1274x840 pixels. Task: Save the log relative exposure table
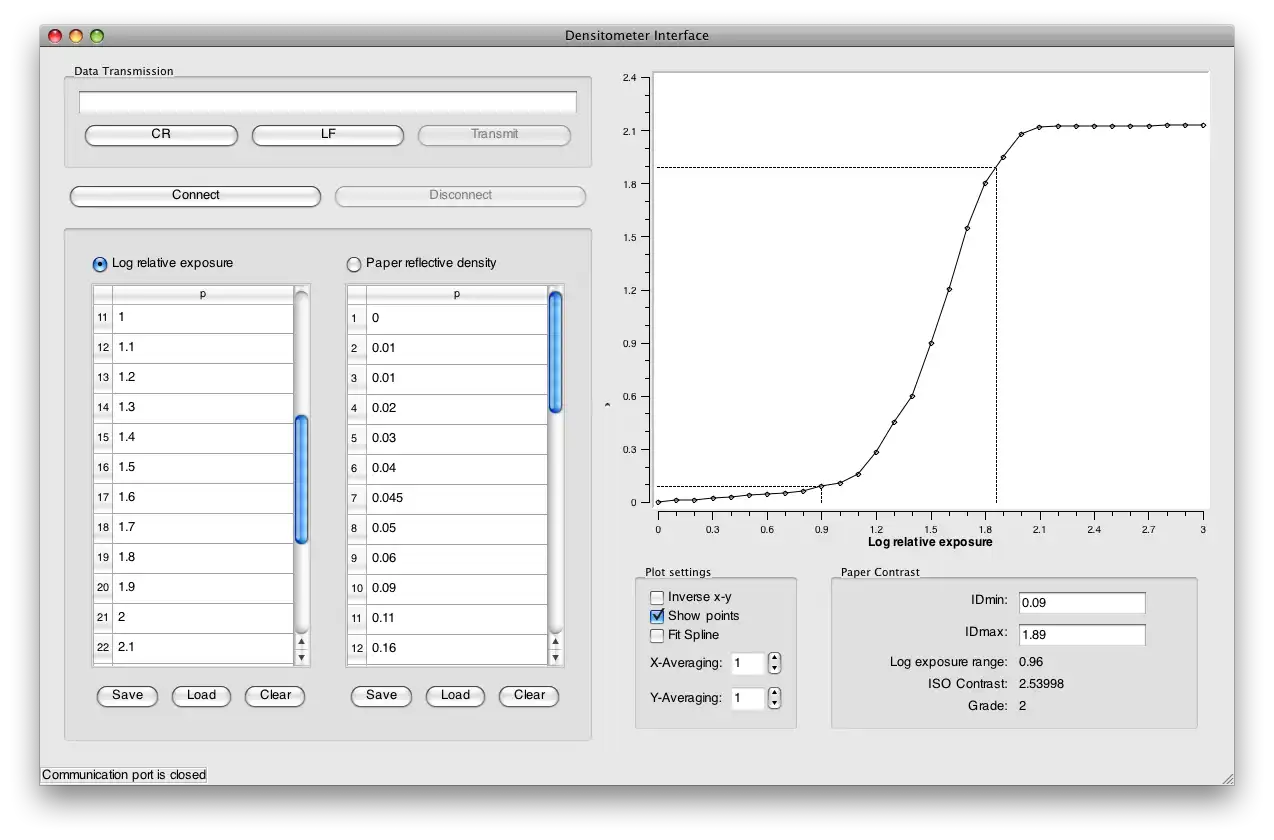pyautogui.click(x=127, y=696)
